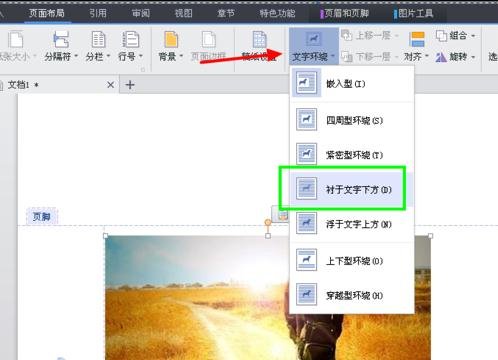Choose 嵌入型 wrapping icon
This screenshot has width=498, height=360.
click(306, 83)
